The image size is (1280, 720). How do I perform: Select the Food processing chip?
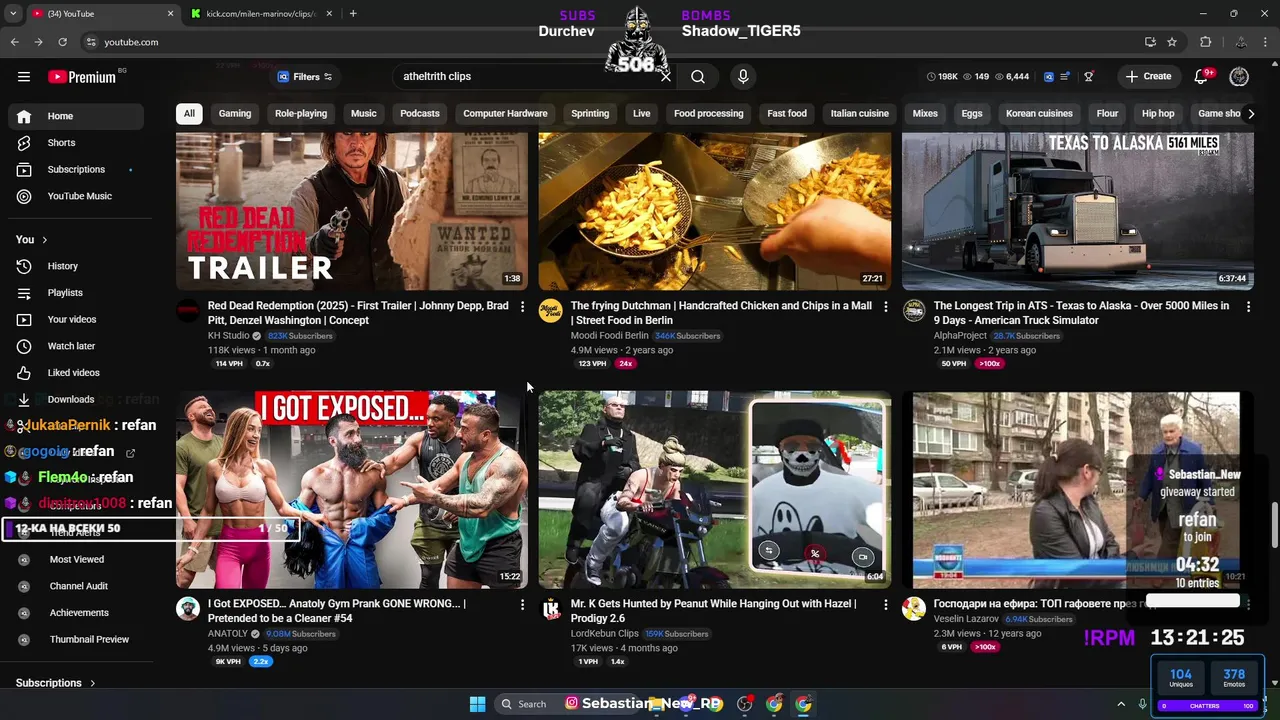(709, 113)
